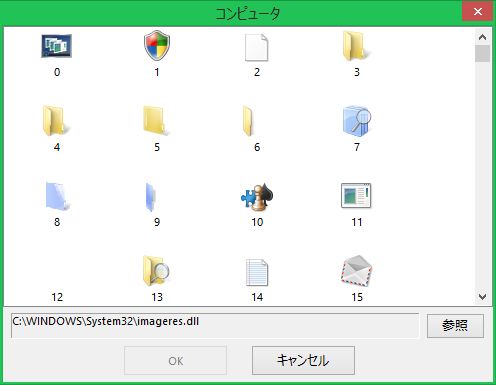Click the label 12 of blank icon
Image resolution: width=496 pixels, height=385 pixels.
pyautogui.click(x=57, y=297)
